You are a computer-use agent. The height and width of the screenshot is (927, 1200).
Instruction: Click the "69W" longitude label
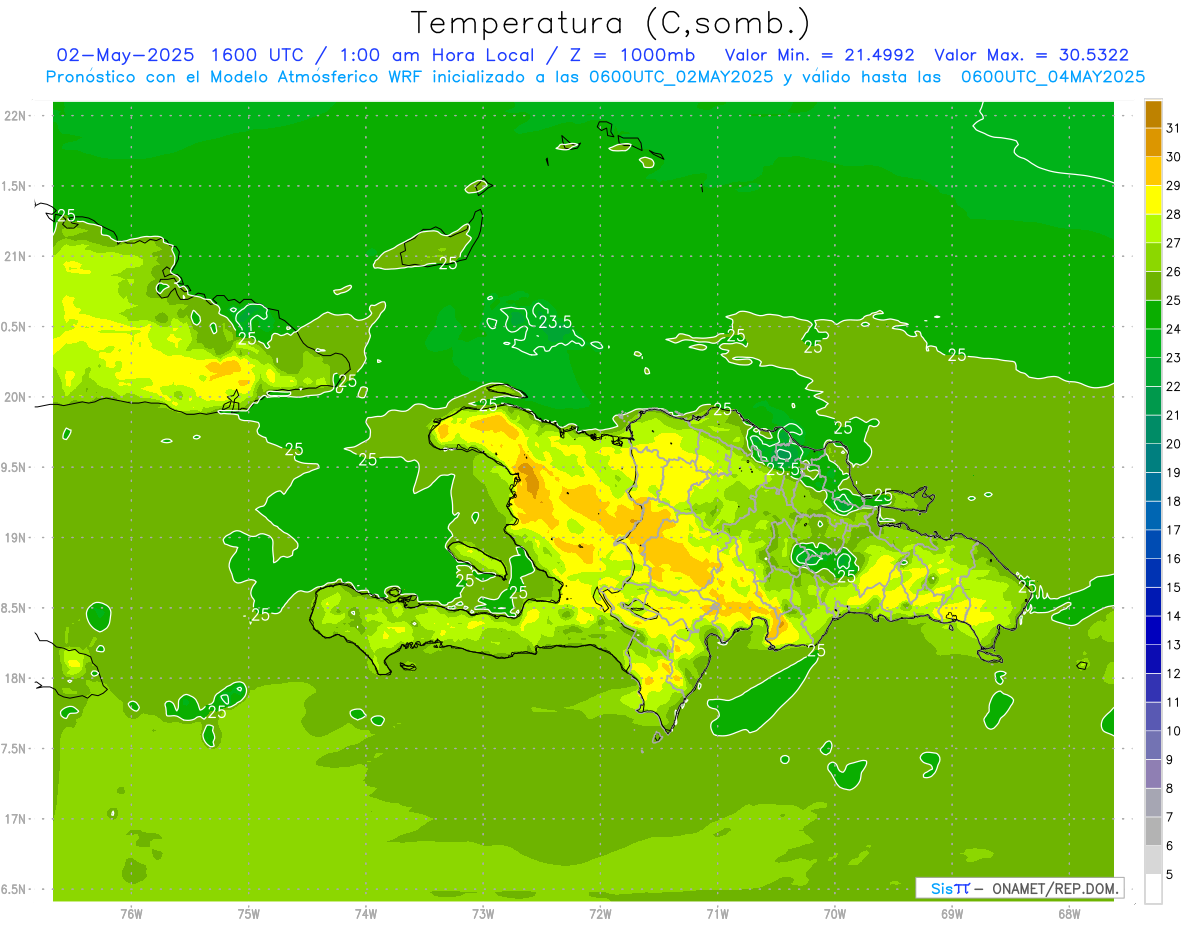pos(952,914)
